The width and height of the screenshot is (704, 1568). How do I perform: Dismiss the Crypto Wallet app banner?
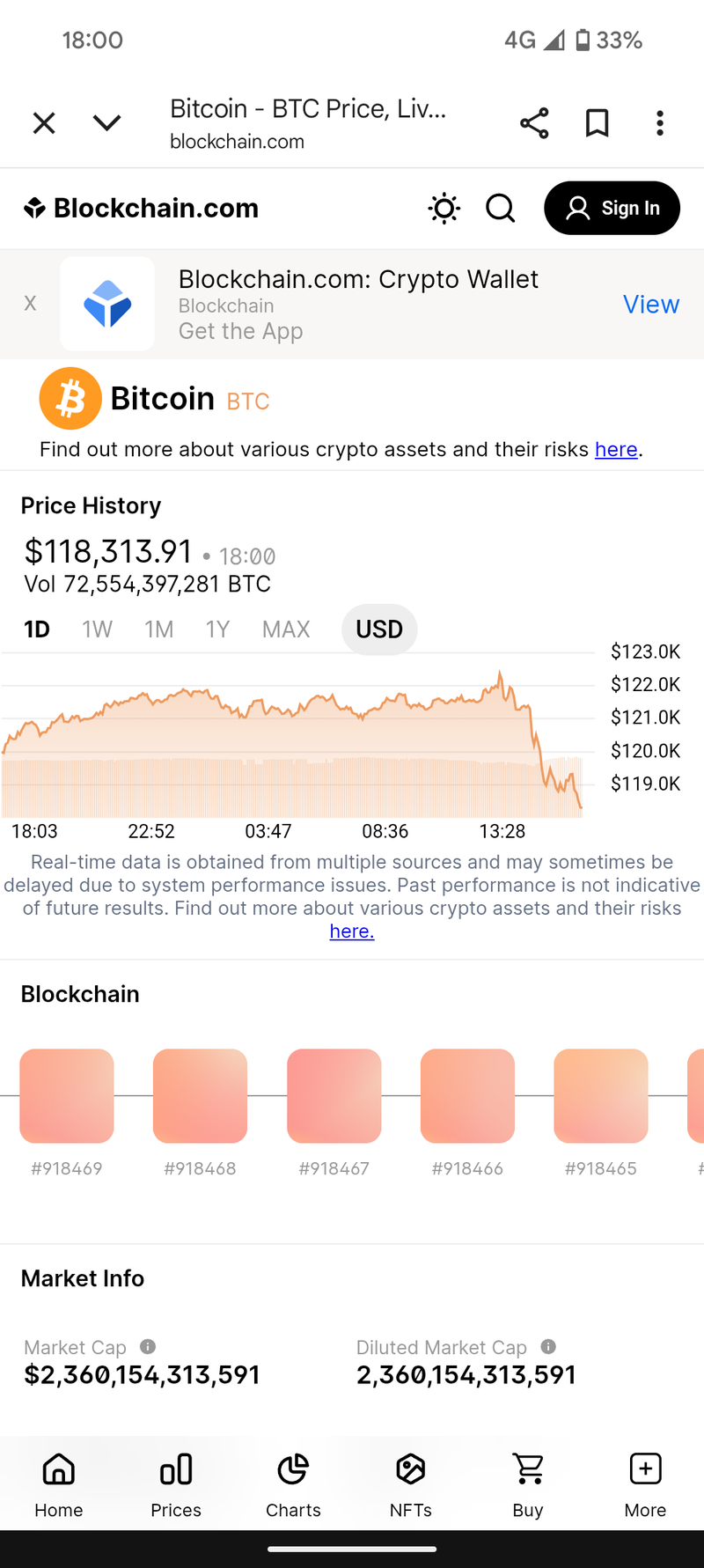[30, 304]
